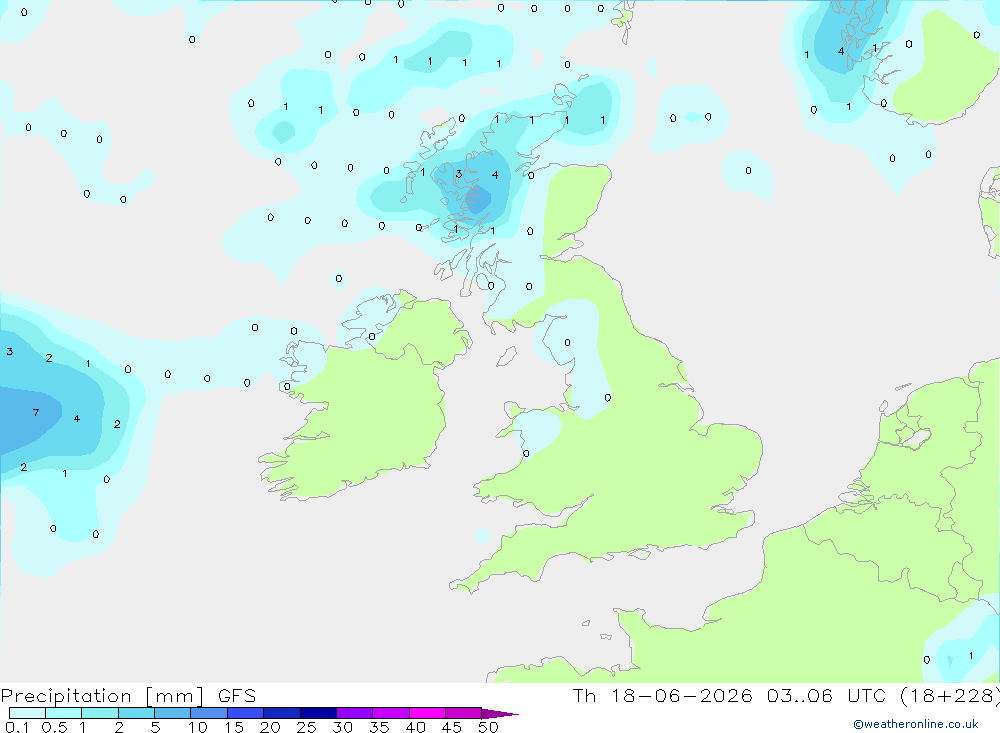Click the 0.5–1 mm legend color swatch
Image resolution: width=1000 pixels, height=733 pixels.
pos(63,713)
